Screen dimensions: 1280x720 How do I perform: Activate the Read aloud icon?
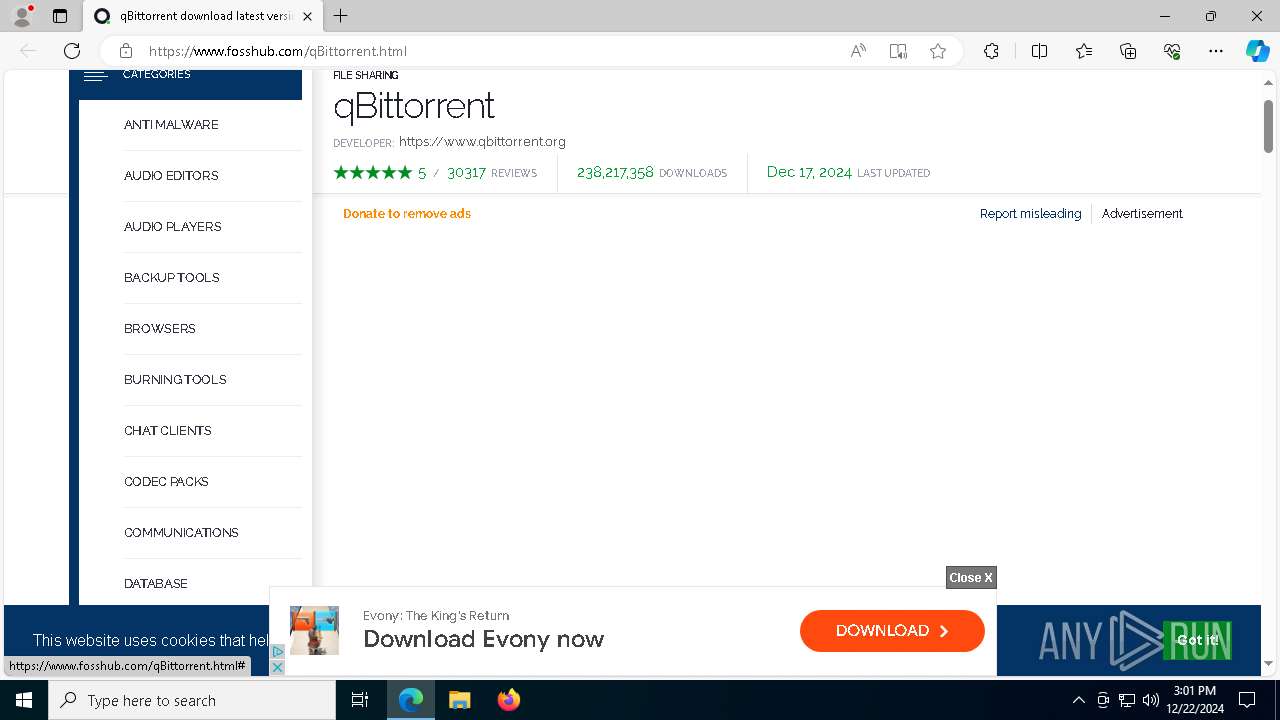(858, 51)
